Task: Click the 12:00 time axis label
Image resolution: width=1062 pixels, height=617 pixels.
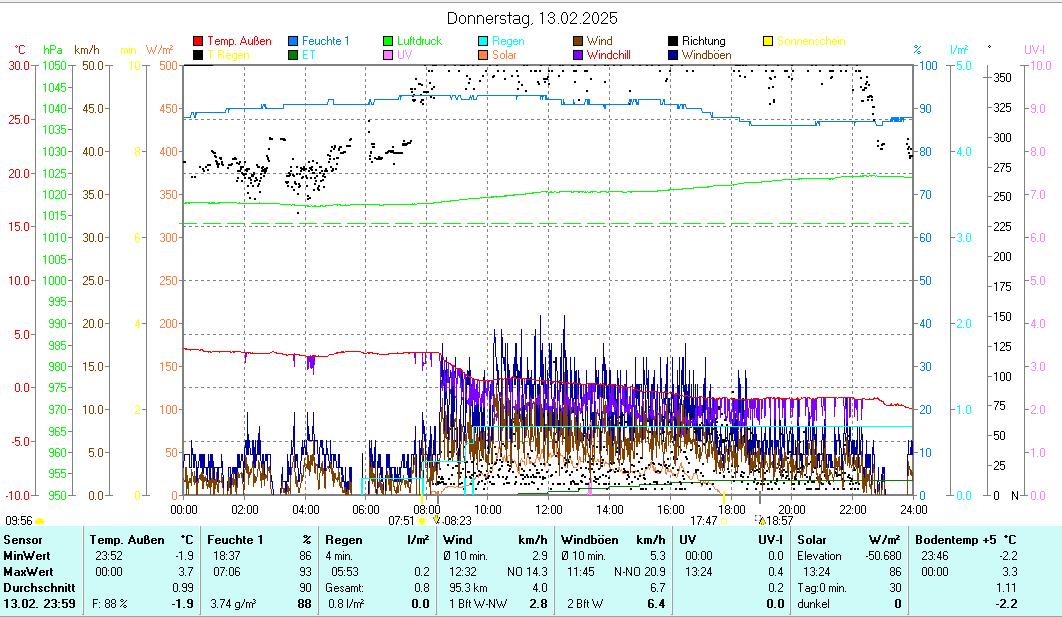Action: coord(549,509)
